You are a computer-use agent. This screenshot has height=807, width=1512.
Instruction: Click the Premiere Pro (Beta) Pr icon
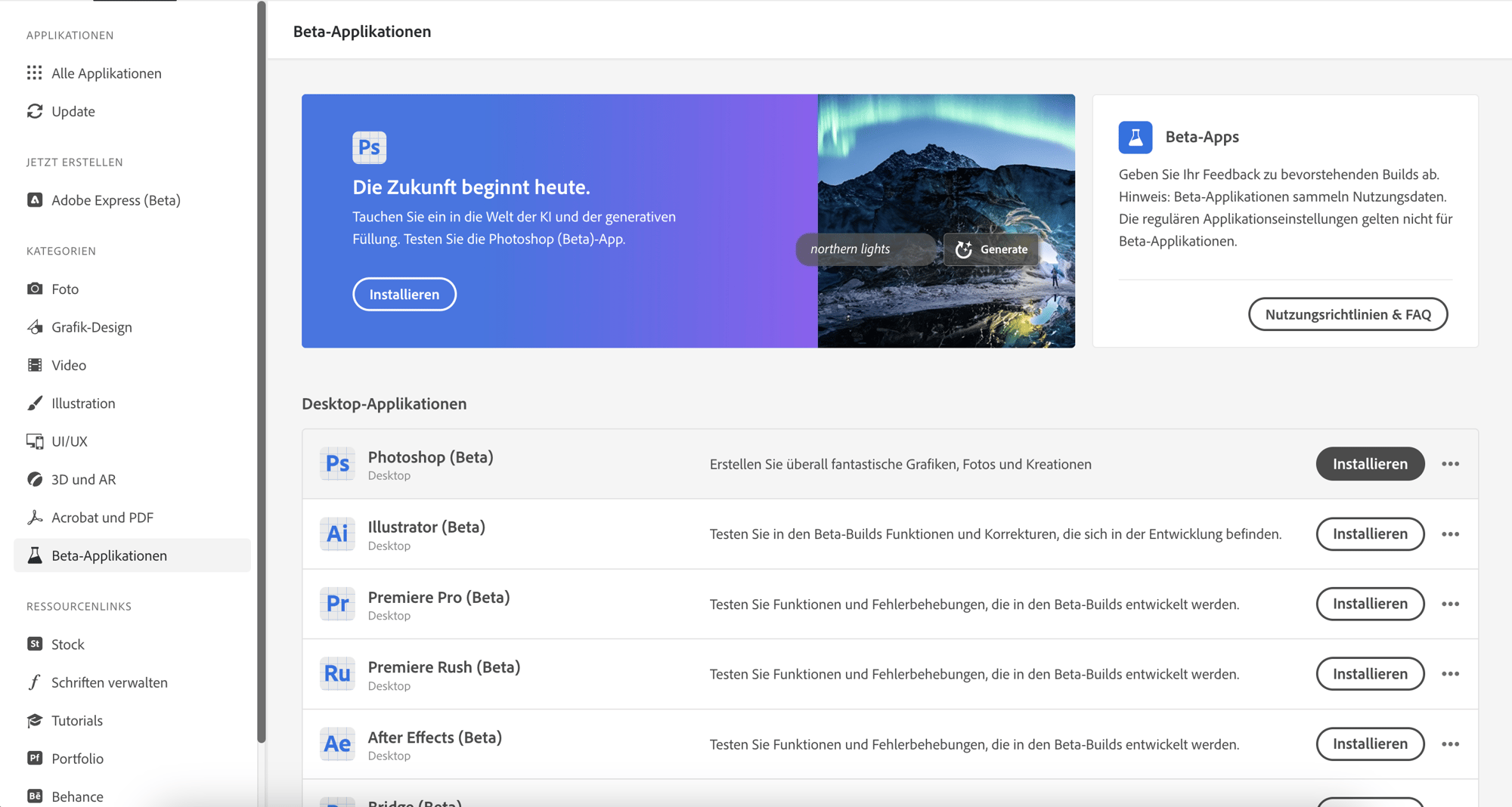[337, 604]
